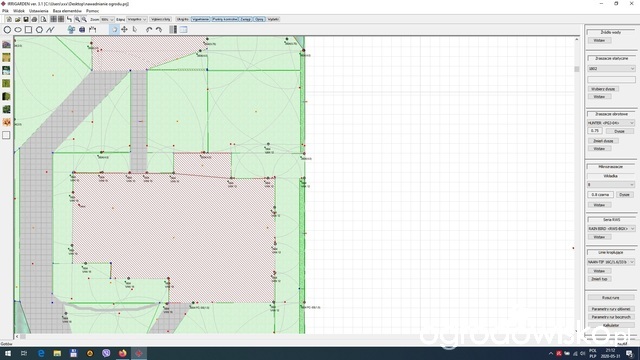Toggle the Wypełnienie display button
The width and height of the screenshot is (640, 360).
(x=200, y=19)
